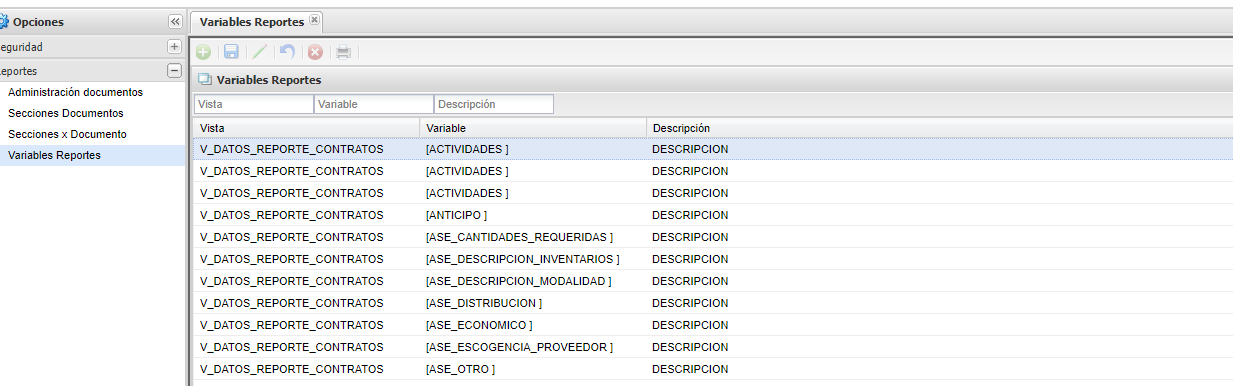Select the [ASE_CANTIDADES_REQUERIDAS ] cell
The height and width of the screenshot is (386, 1233).
tap(532, 237)
